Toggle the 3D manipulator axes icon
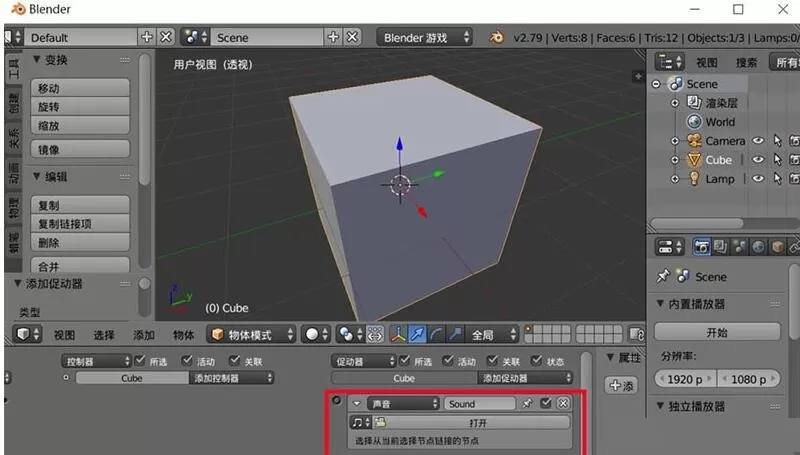 [x=397, y=335]
